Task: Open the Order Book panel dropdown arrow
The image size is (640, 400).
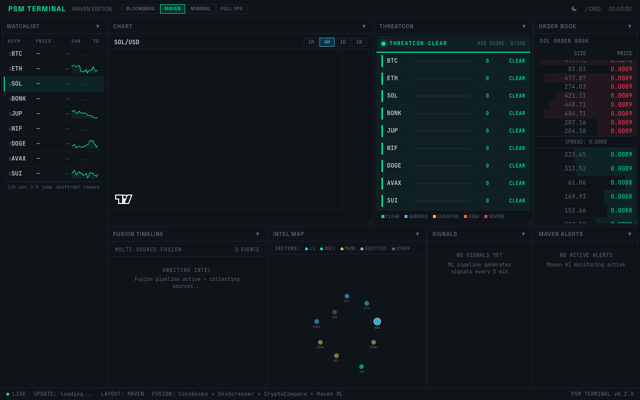Action: click(630, 27)
